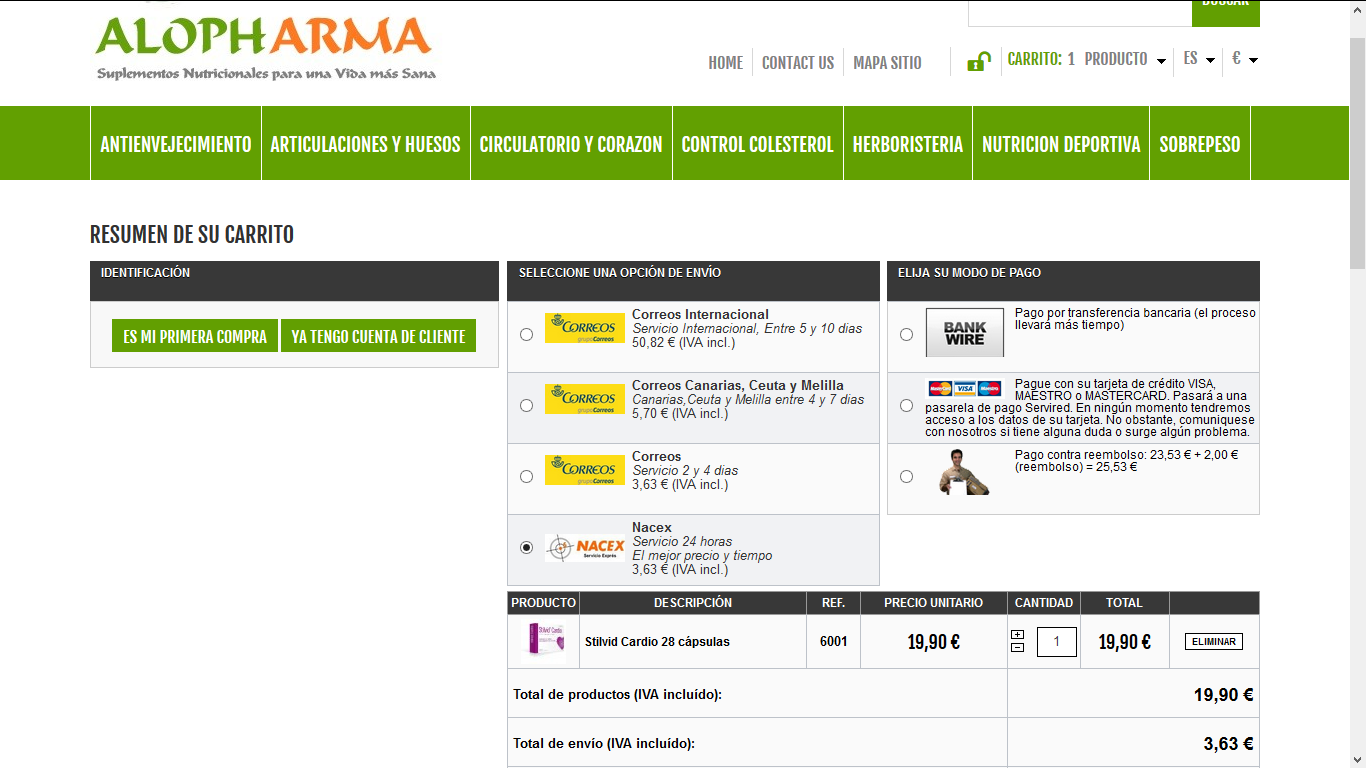The height and width of the screenshot is (768, 1366).
Task: Select credit card payment radio button
Action: tap(906, 406)
